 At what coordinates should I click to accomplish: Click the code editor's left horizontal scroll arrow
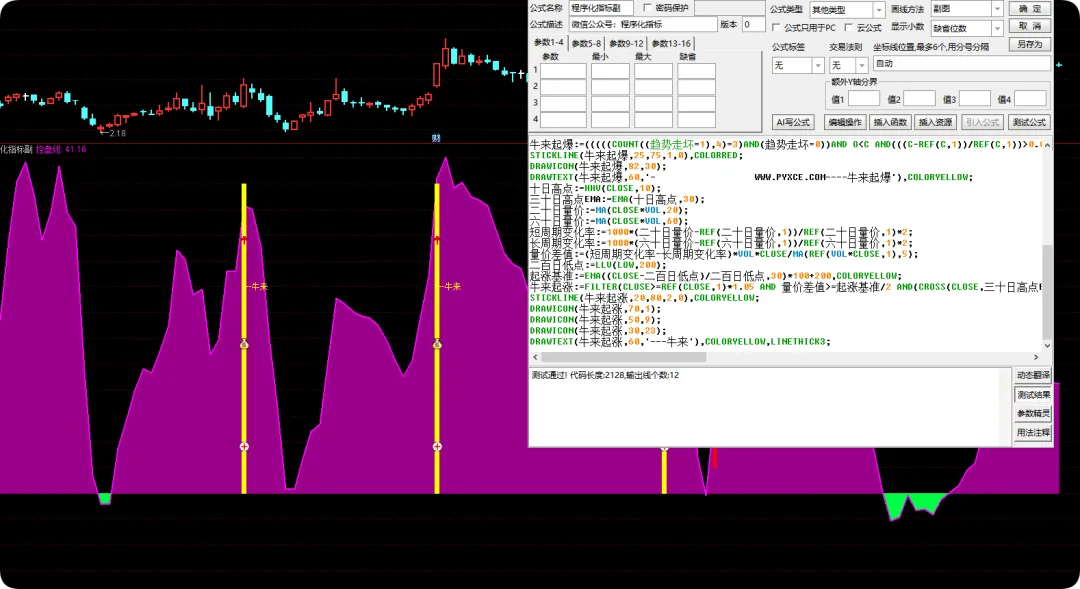(x=536, y=357)
